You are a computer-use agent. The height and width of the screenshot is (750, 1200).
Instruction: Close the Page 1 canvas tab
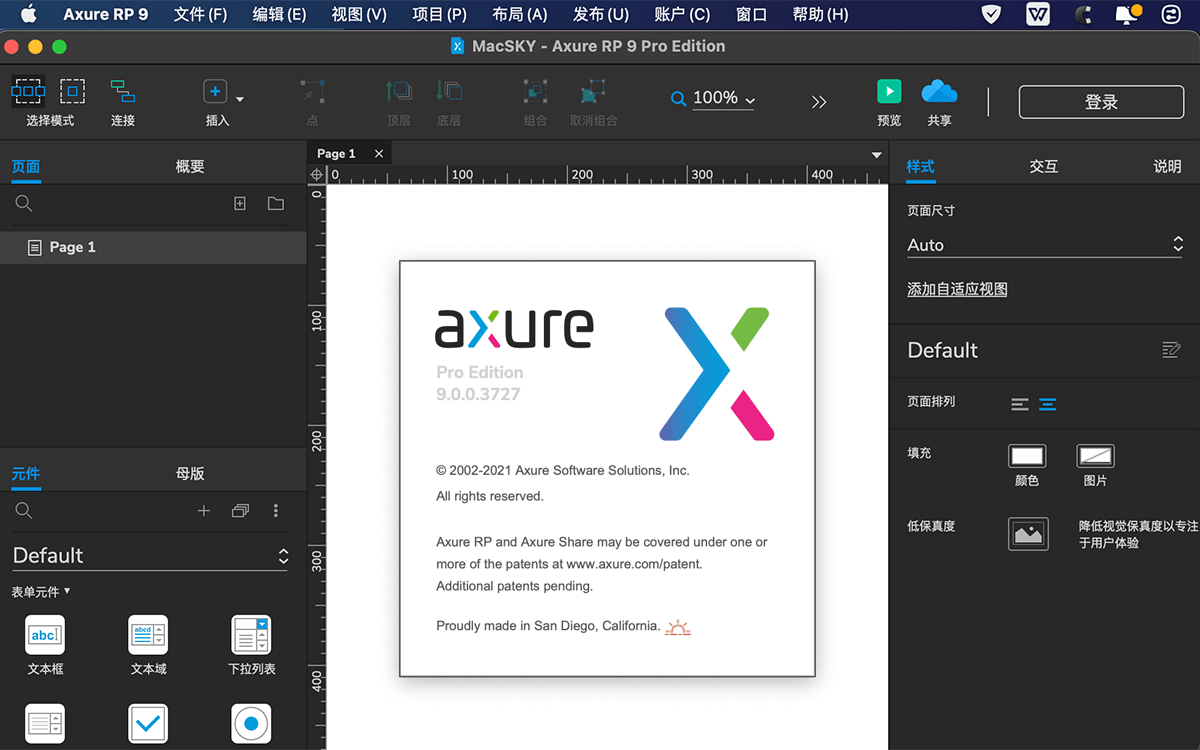pyautogui.click(x=378, y=153)
